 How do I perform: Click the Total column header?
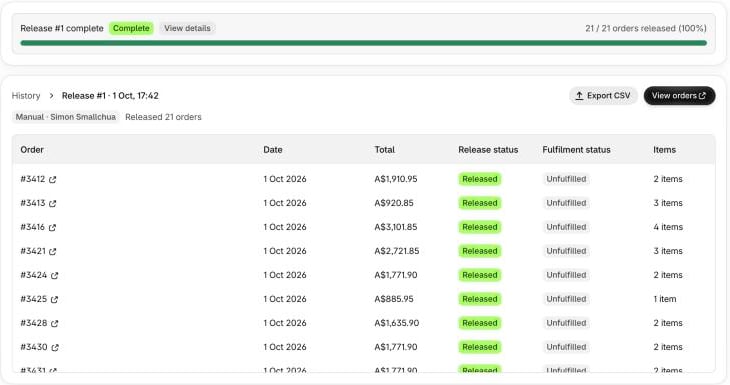tap(385, 149)
